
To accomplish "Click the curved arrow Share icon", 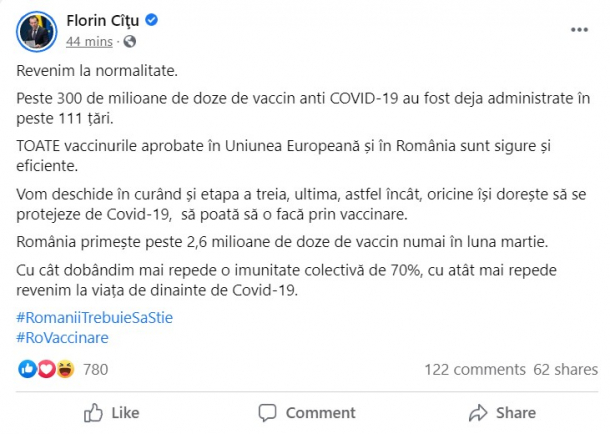I will pyautogui.click(x=478, y=413).
